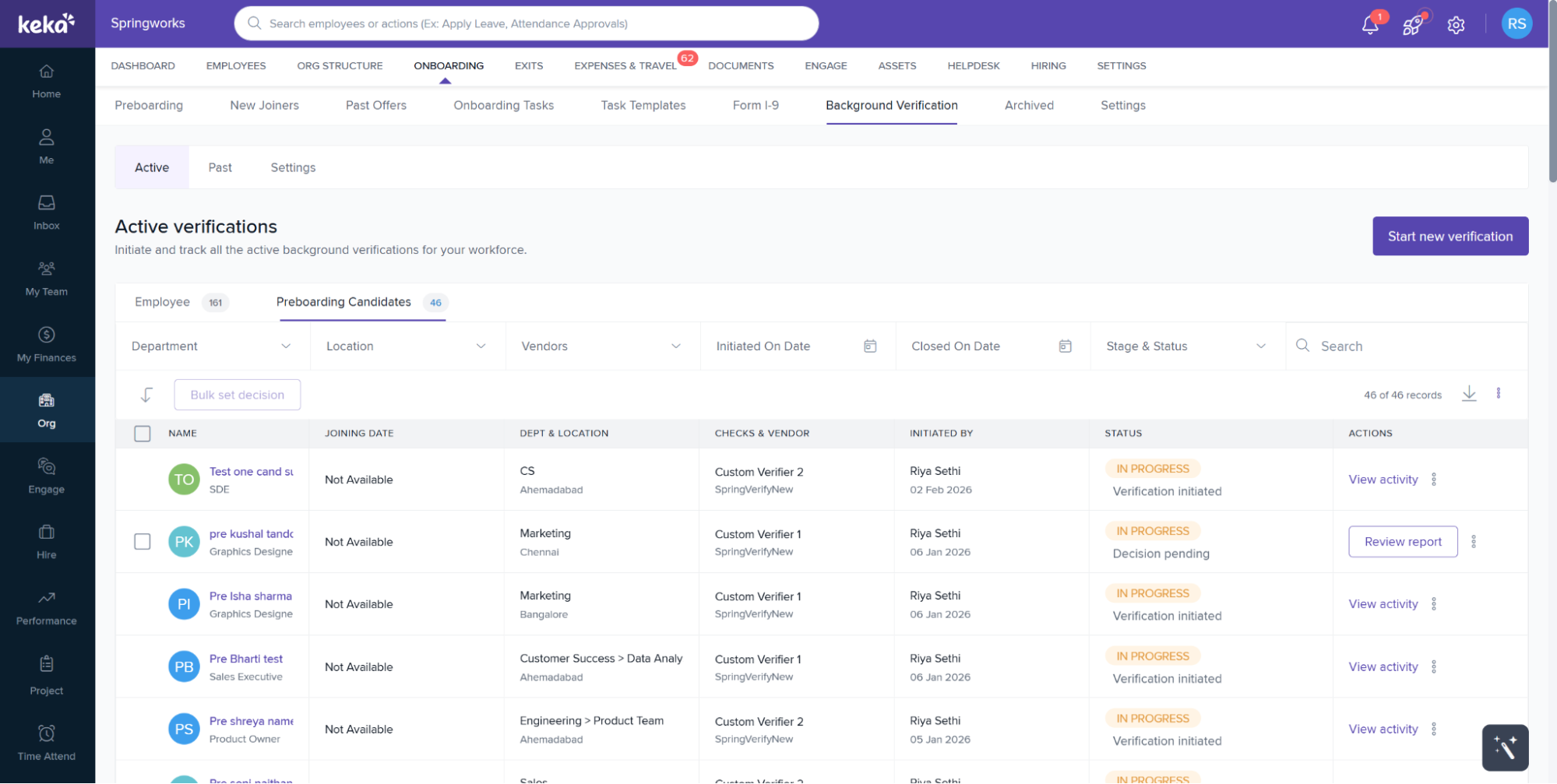Click the Initiated On Date picker field

click(x=796, y=346)
